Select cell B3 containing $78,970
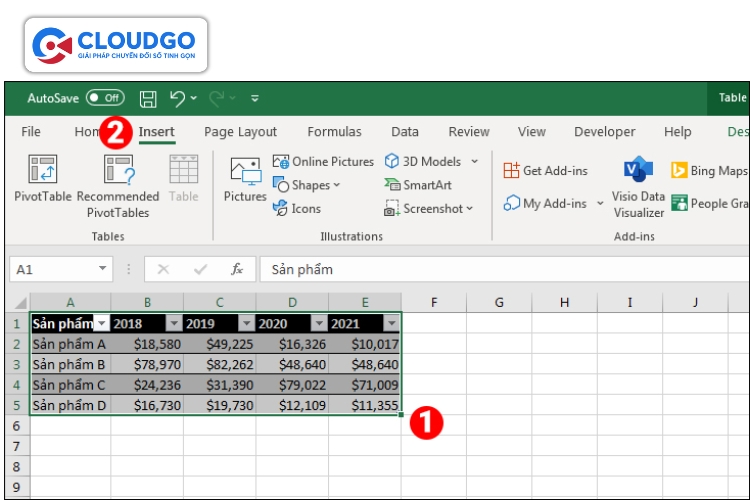Viewport: 750px width, 500px height. click(x=147, y=365)
